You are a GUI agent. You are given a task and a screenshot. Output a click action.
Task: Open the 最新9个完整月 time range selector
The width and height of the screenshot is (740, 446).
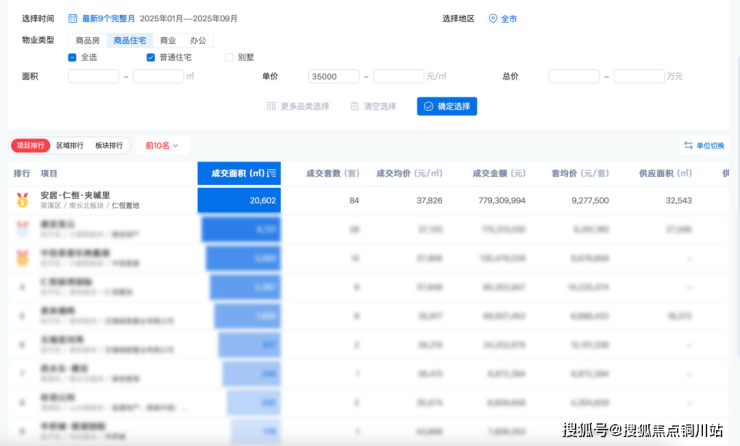pos(107,19)
